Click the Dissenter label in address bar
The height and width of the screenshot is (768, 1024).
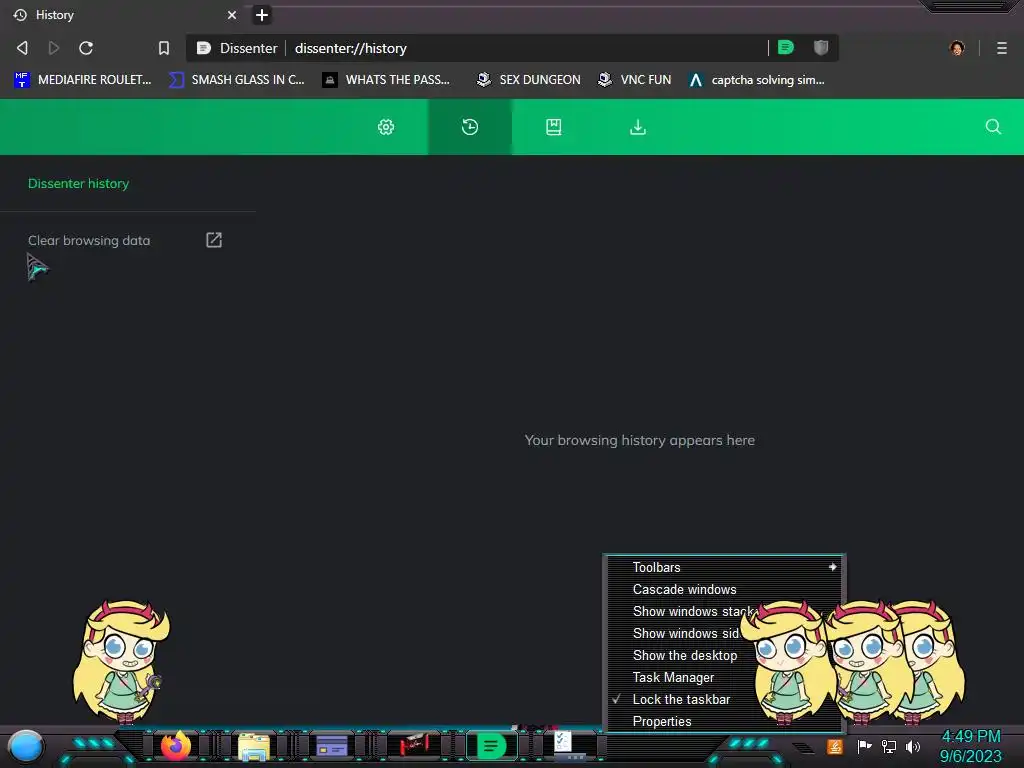[x=248, y=48]
